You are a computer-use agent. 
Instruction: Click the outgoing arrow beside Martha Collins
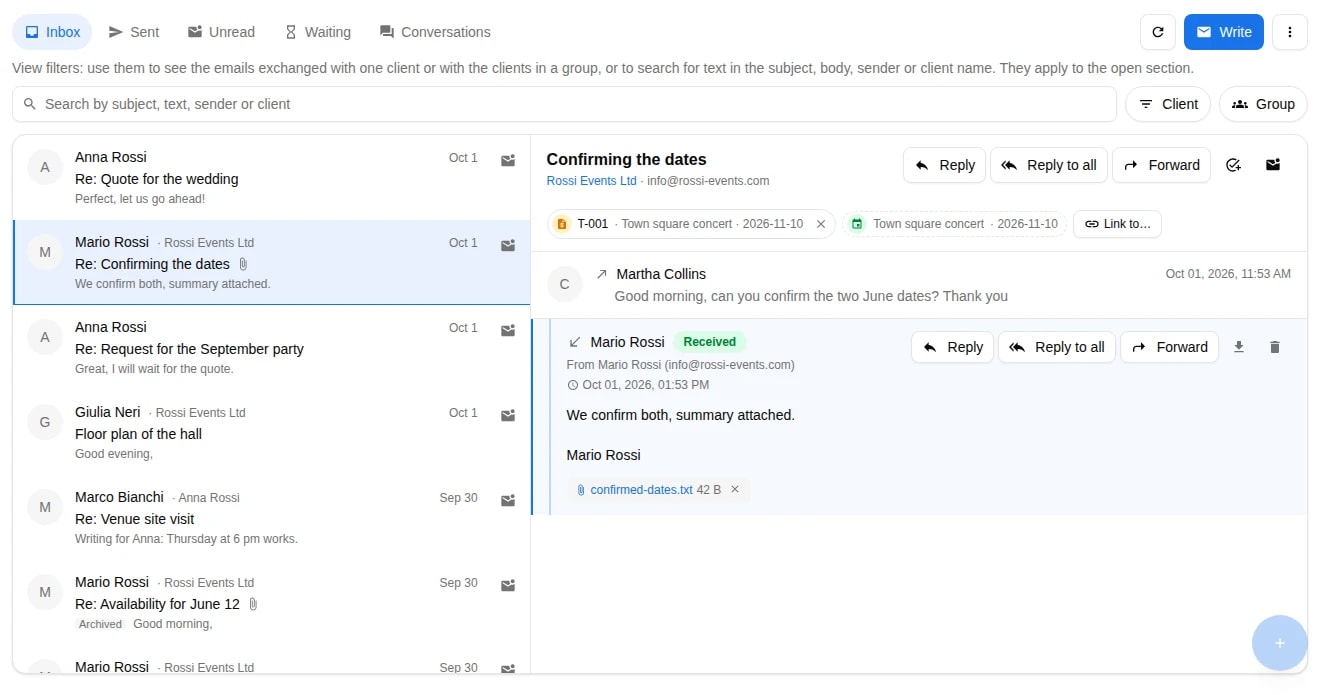(602, 274)
